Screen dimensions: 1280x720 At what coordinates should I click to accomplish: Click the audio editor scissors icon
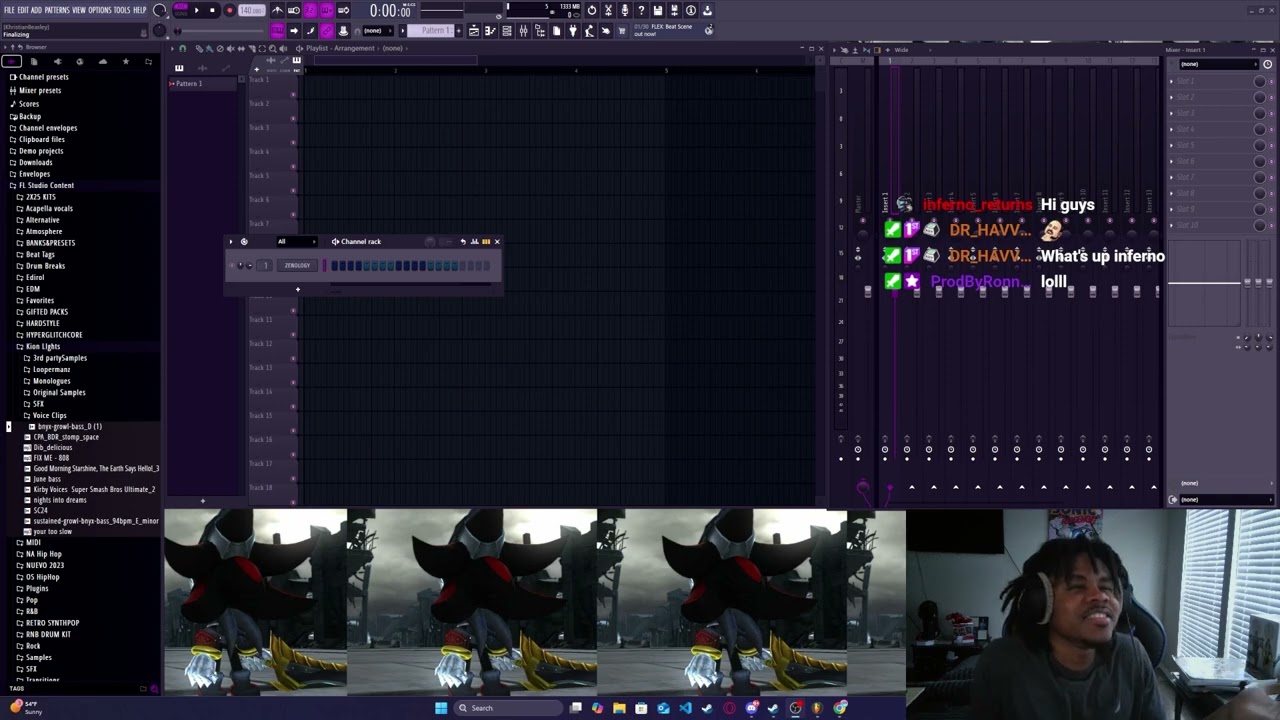coord(608,10)
